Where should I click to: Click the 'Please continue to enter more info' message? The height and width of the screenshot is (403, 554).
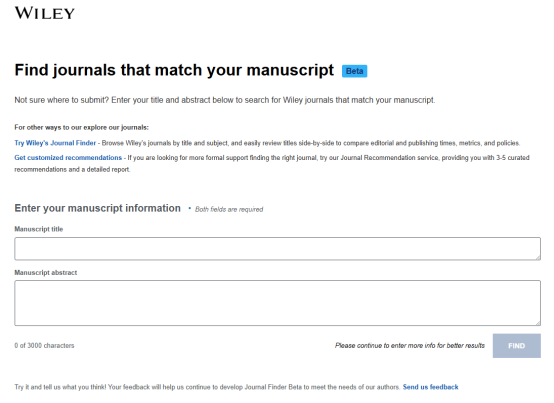[x=410, y=345]
